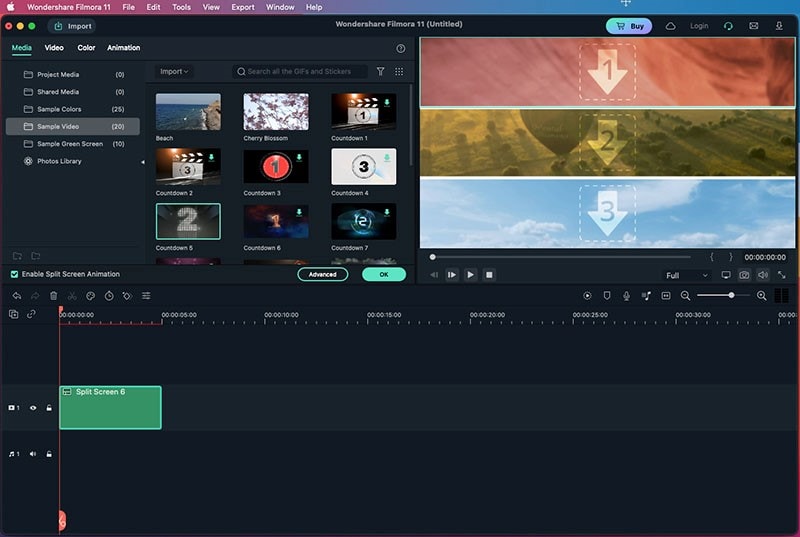Click the scissors split icon
Screen dimensions: 800x537
[72, 296]
